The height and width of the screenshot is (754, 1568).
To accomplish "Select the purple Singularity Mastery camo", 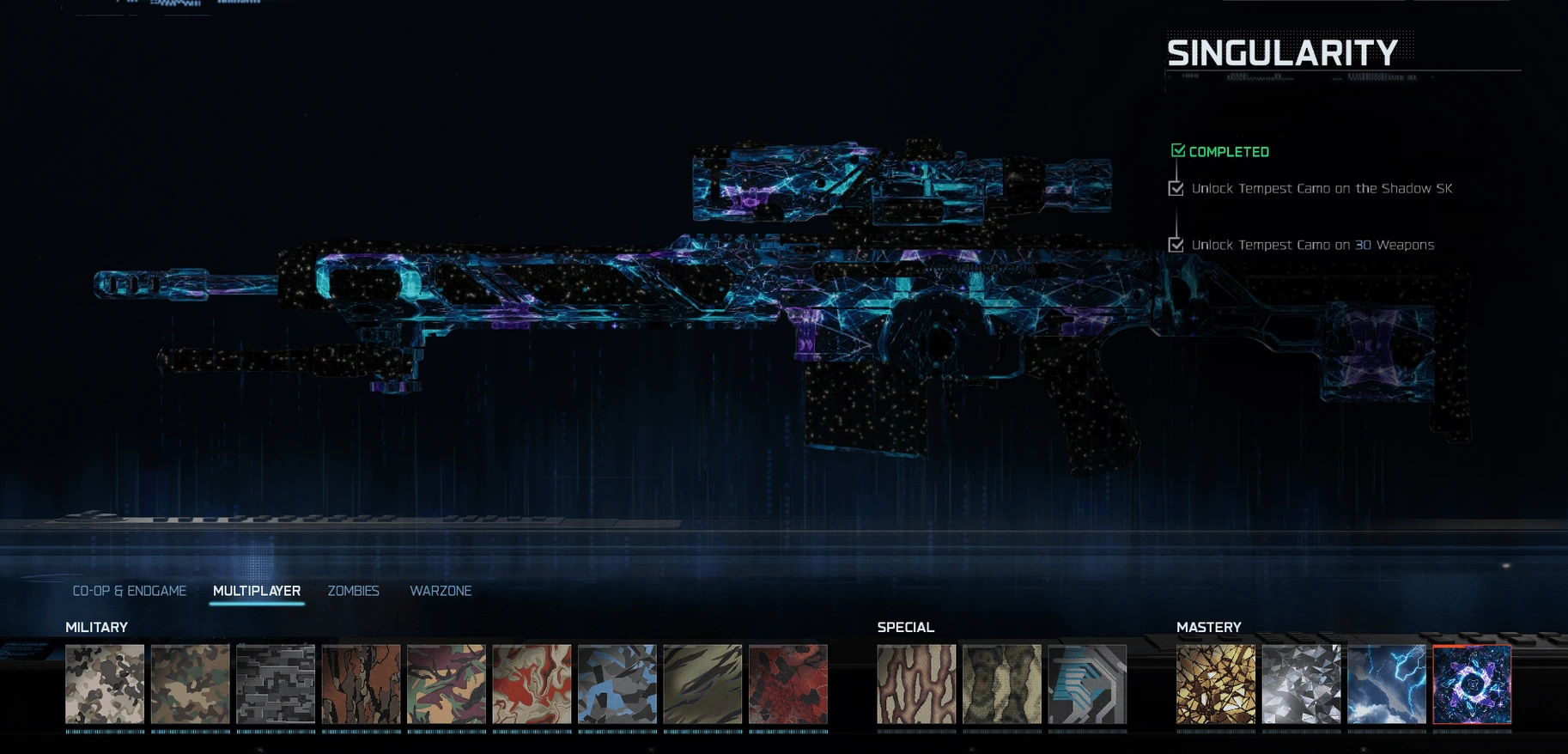I will (1472, 684).
